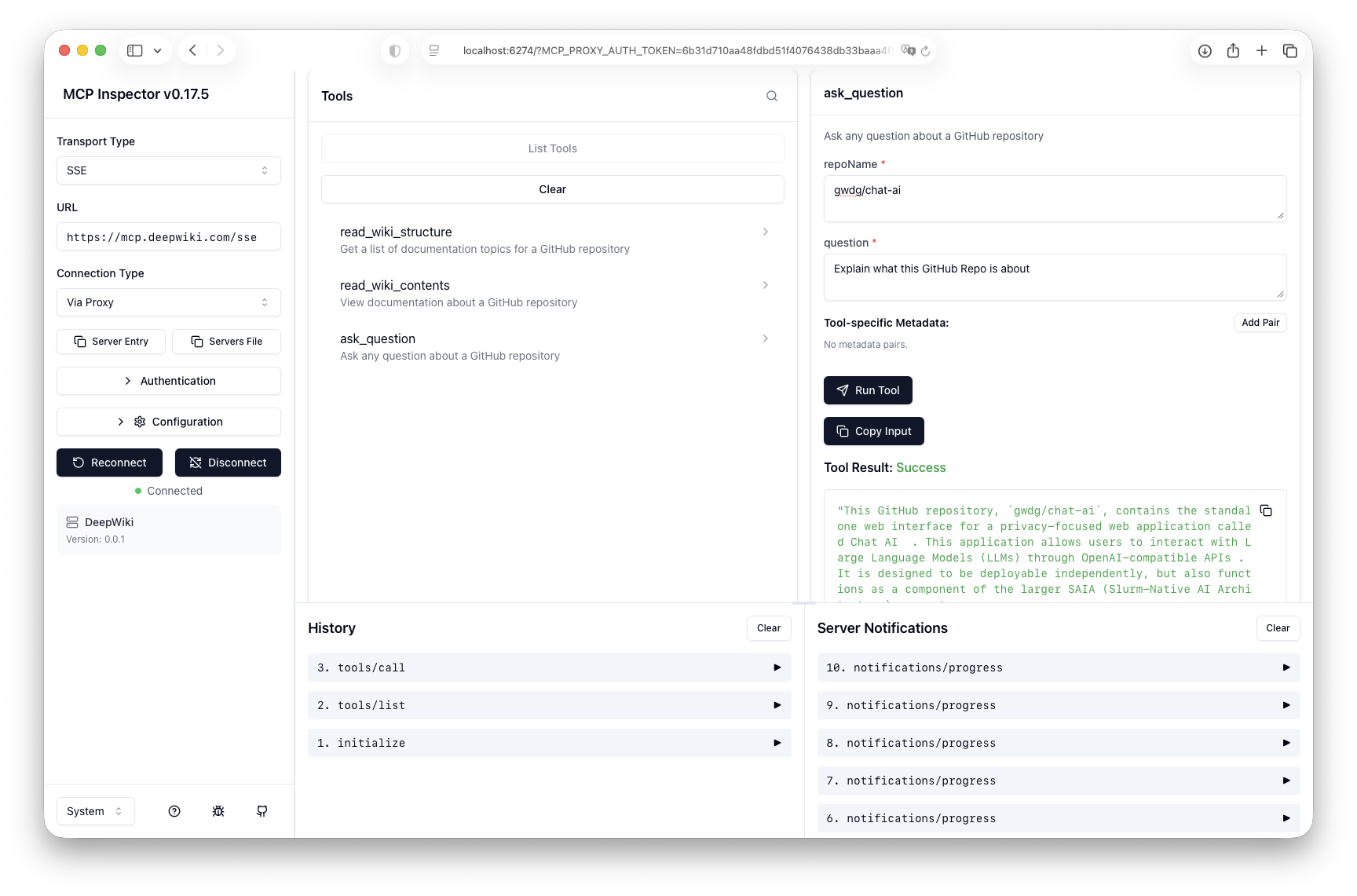Click the browser share icon
This screenshot has width=1357, height=896.
(1233, 51)
